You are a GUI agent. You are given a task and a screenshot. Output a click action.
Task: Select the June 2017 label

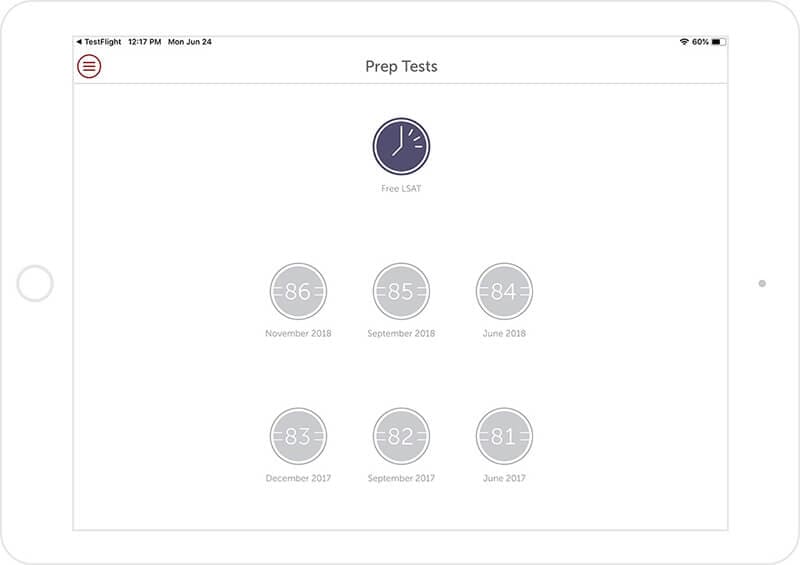click(504, 478)
